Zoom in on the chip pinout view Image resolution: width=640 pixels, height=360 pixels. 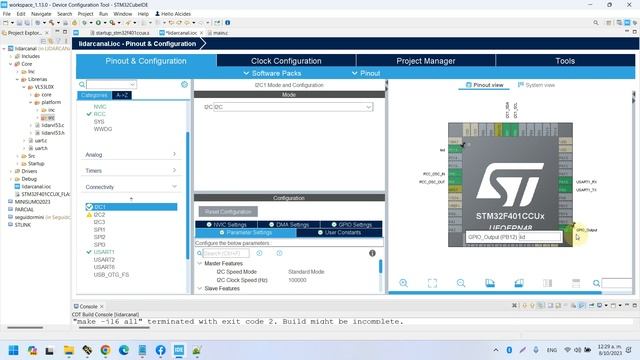[403, 283]
